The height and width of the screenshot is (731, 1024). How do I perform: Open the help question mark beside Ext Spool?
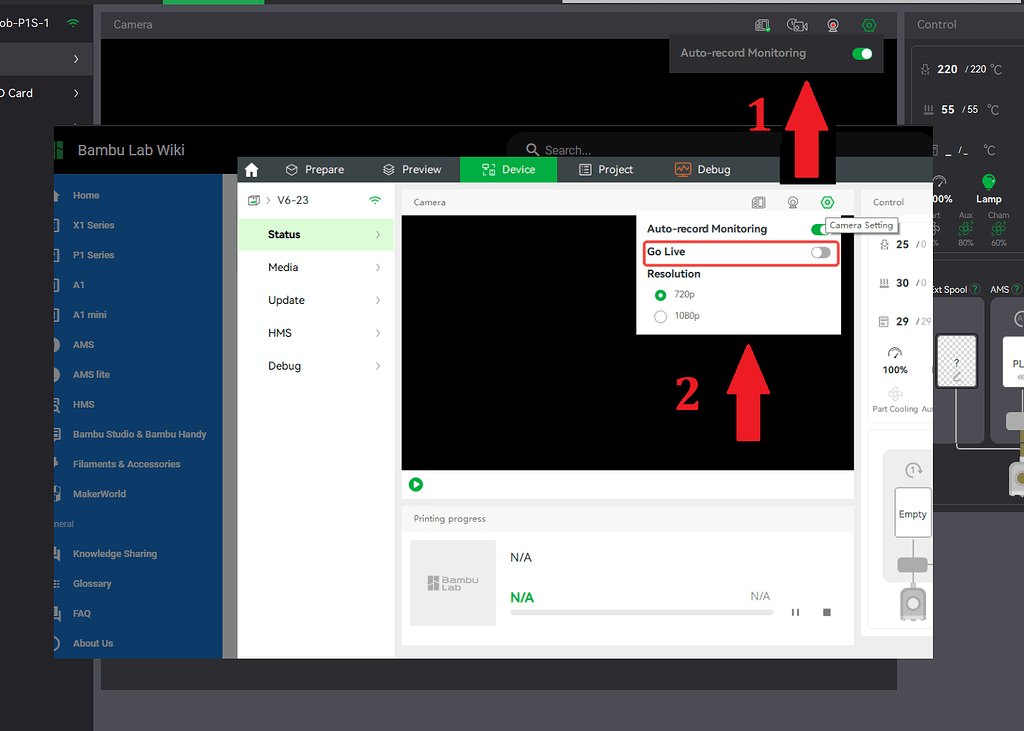(x=975, y=289)
